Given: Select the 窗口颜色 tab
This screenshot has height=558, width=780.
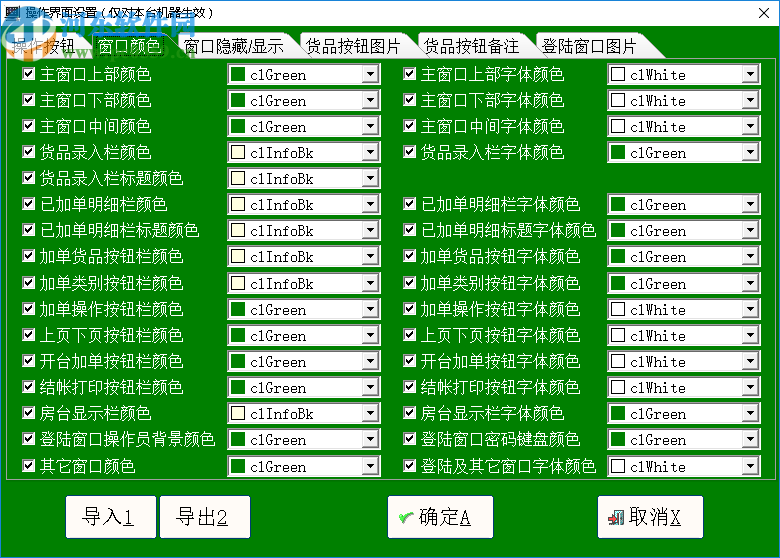Looking at the screenshot, I should (x=129, y=46).
